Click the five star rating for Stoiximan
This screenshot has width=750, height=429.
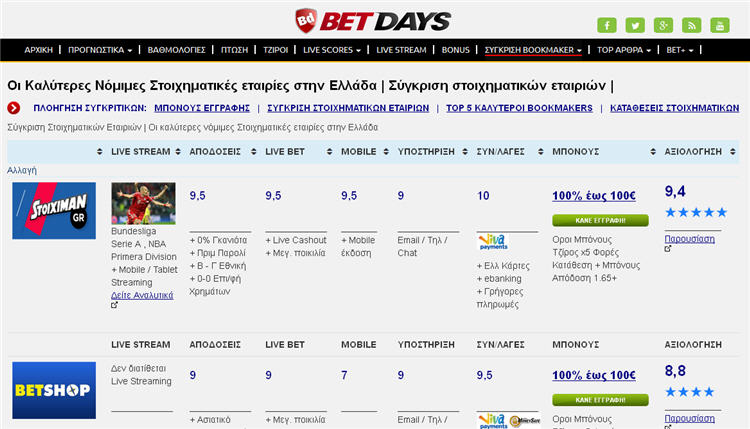pyautogui.click(x=696, y=212)
